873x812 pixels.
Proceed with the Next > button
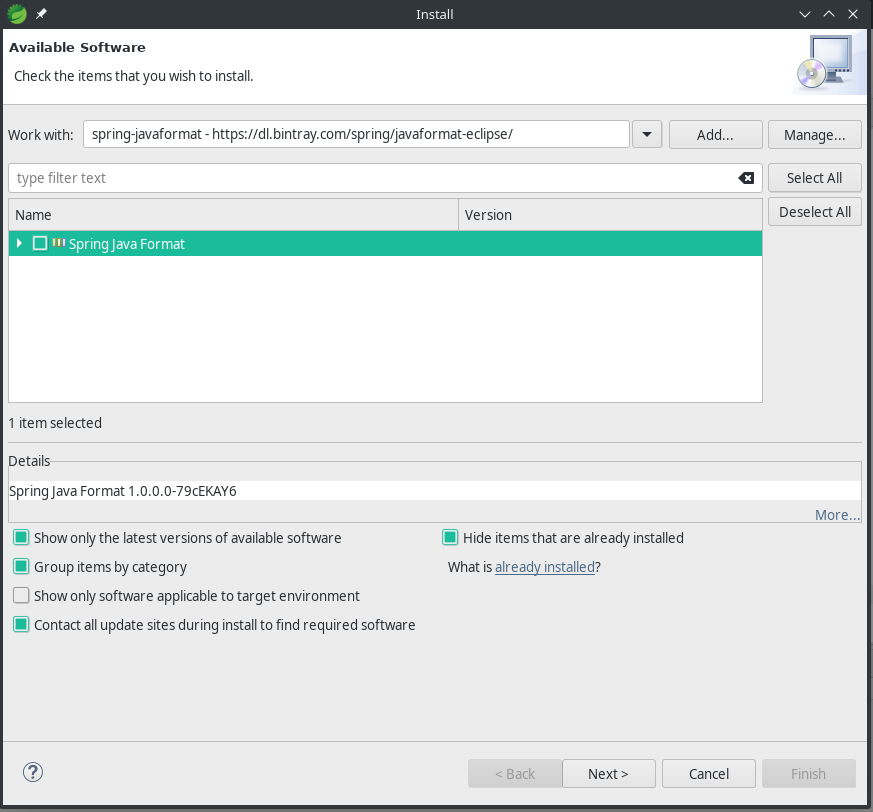click(x=609, y=774)
